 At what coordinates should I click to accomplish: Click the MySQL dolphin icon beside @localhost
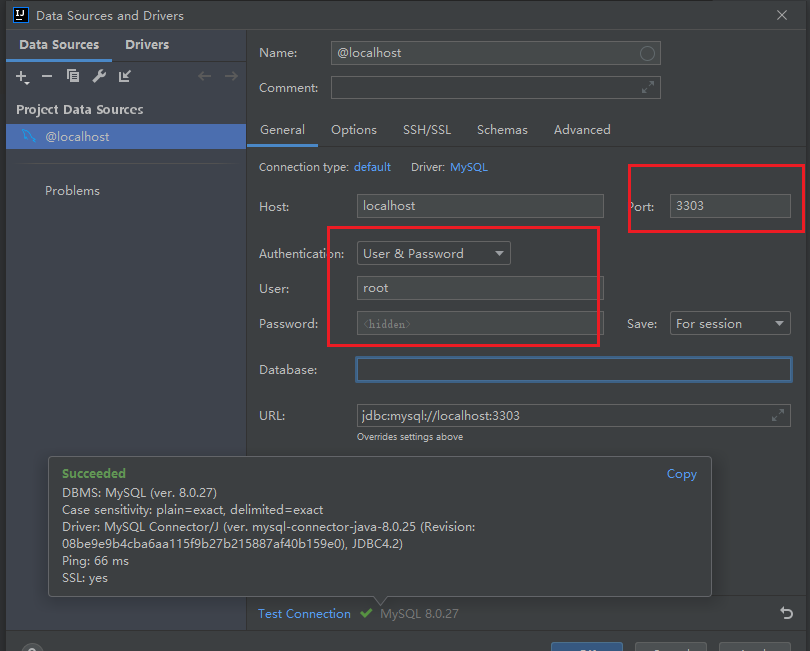pyautogui.click(x=28, y=136)
